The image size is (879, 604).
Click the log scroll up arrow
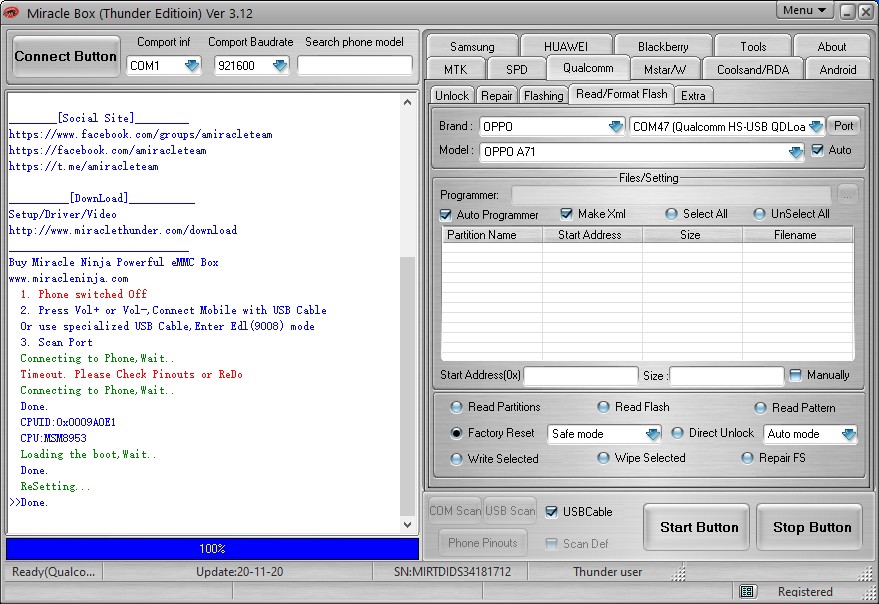(x=408, y=102)
